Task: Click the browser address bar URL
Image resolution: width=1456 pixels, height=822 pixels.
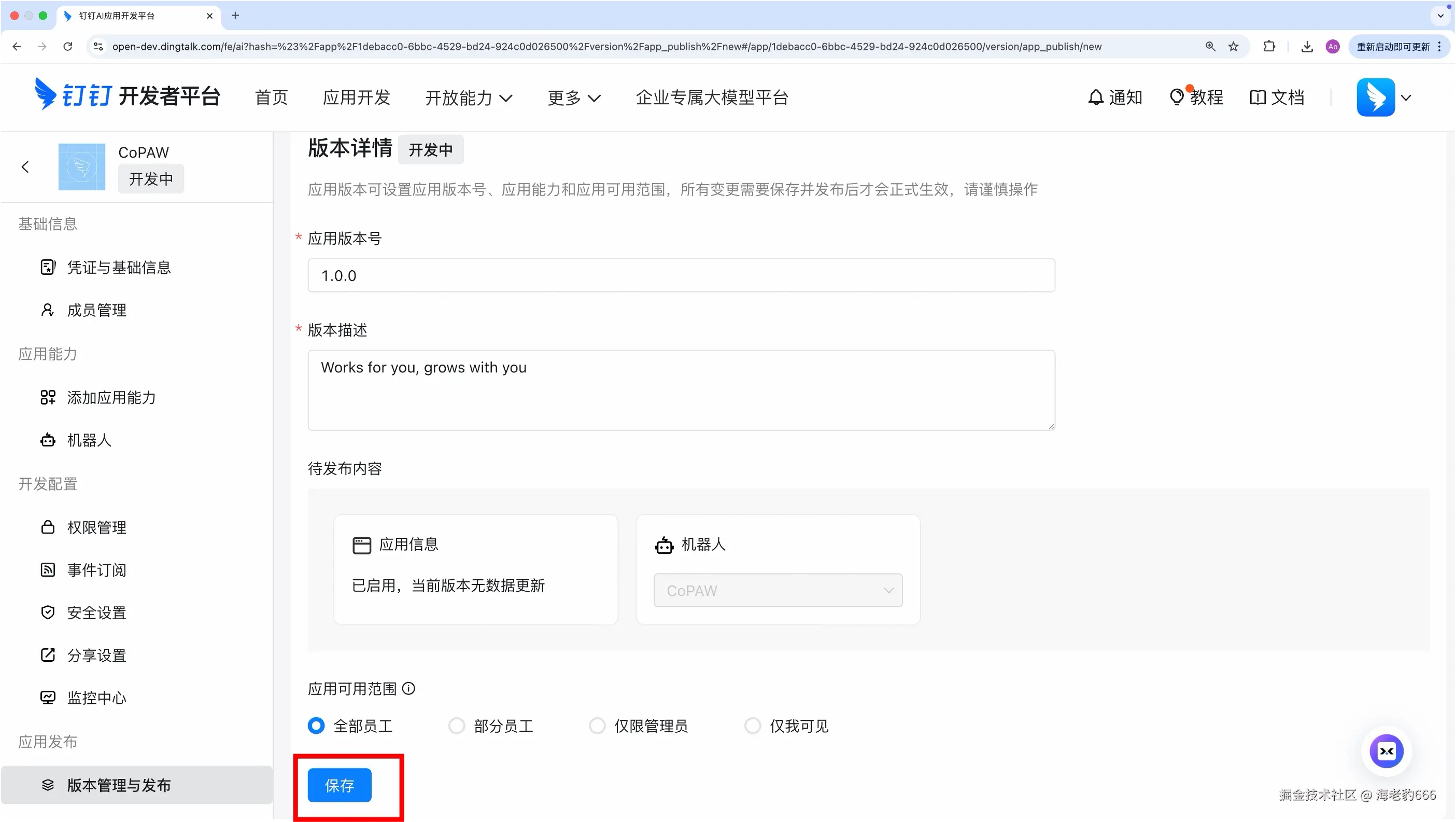Action: click(x=606, y=46)
